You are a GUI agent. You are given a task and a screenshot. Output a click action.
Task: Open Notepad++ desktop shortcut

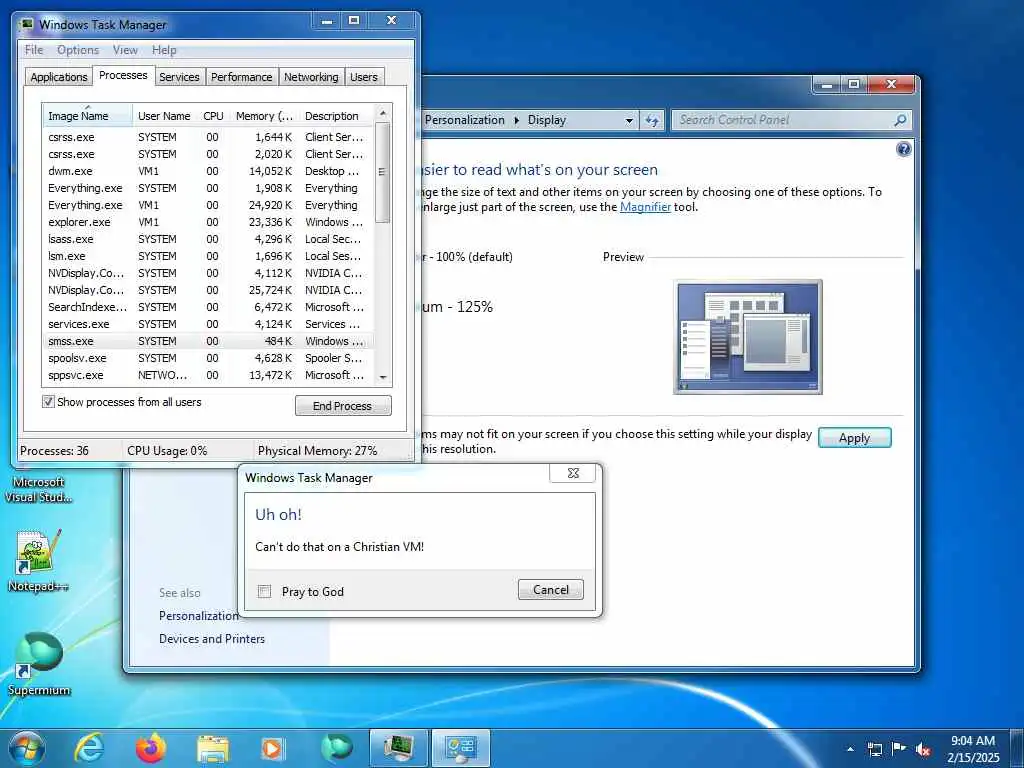[x=38, y=562]
